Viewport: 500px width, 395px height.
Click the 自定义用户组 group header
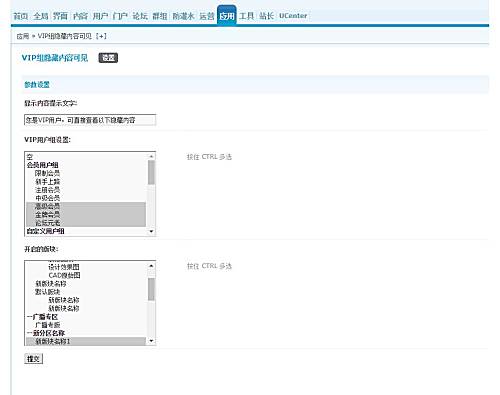[86, 231]
